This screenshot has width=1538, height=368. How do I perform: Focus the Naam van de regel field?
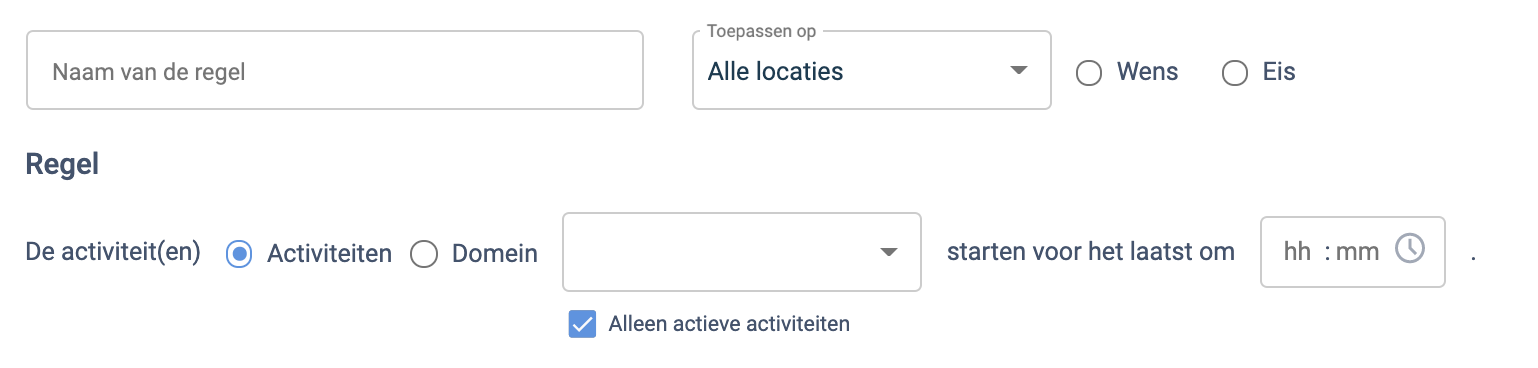[x=335, y=70]
